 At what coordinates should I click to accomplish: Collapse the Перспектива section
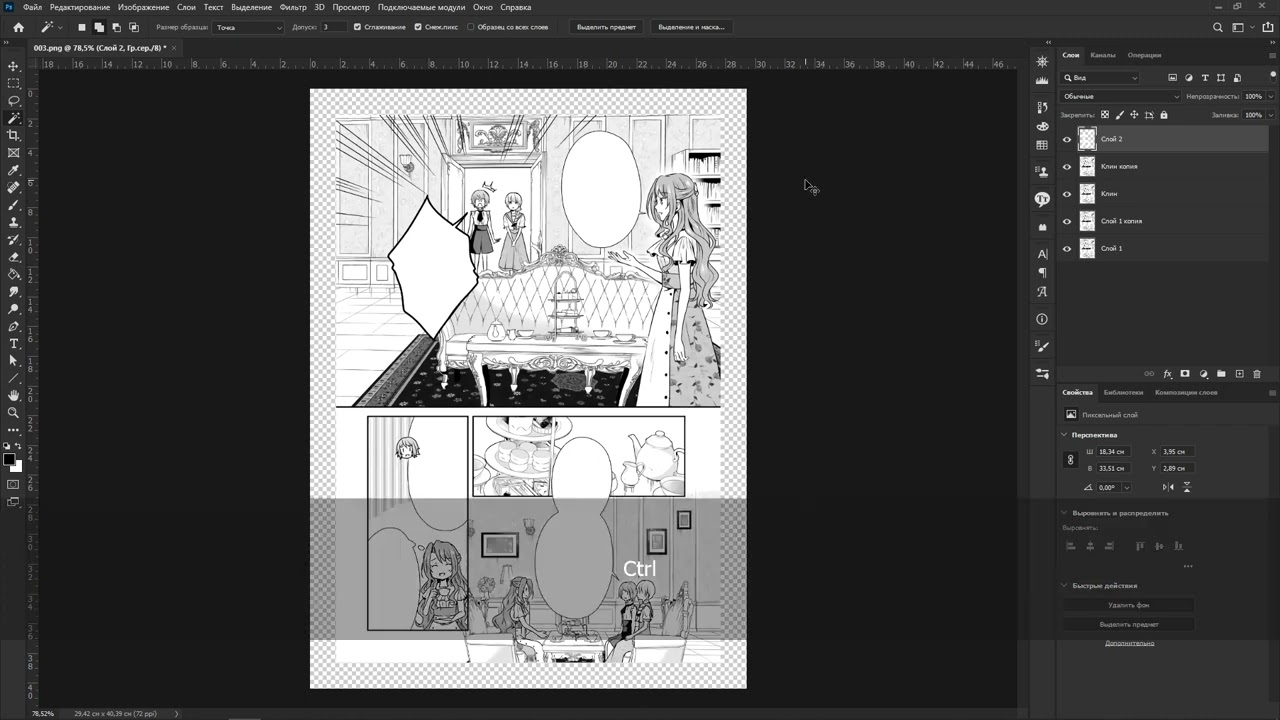pyautogui.click(x=1064, y=435)
